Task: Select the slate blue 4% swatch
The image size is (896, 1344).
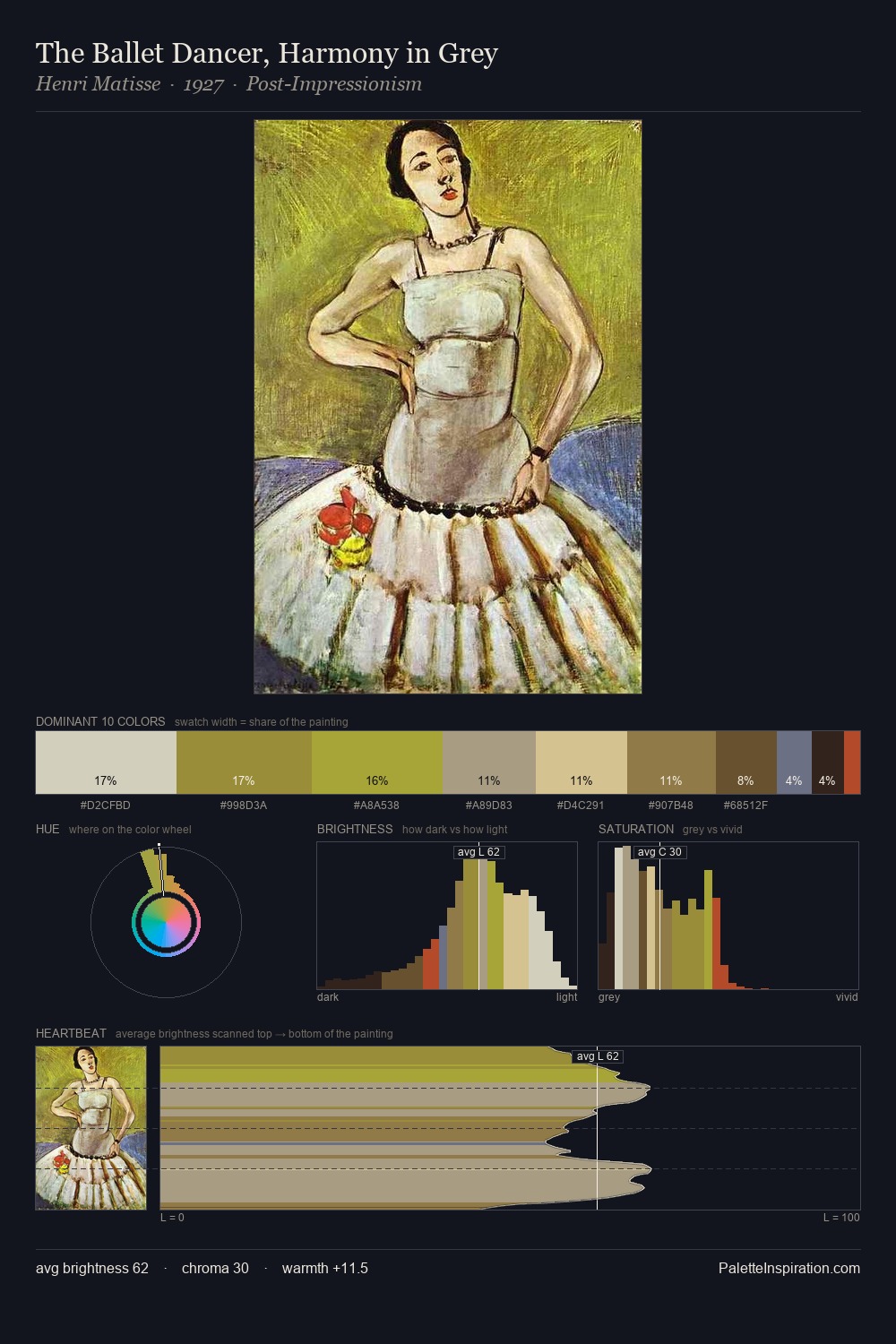Action: [794, 762]
